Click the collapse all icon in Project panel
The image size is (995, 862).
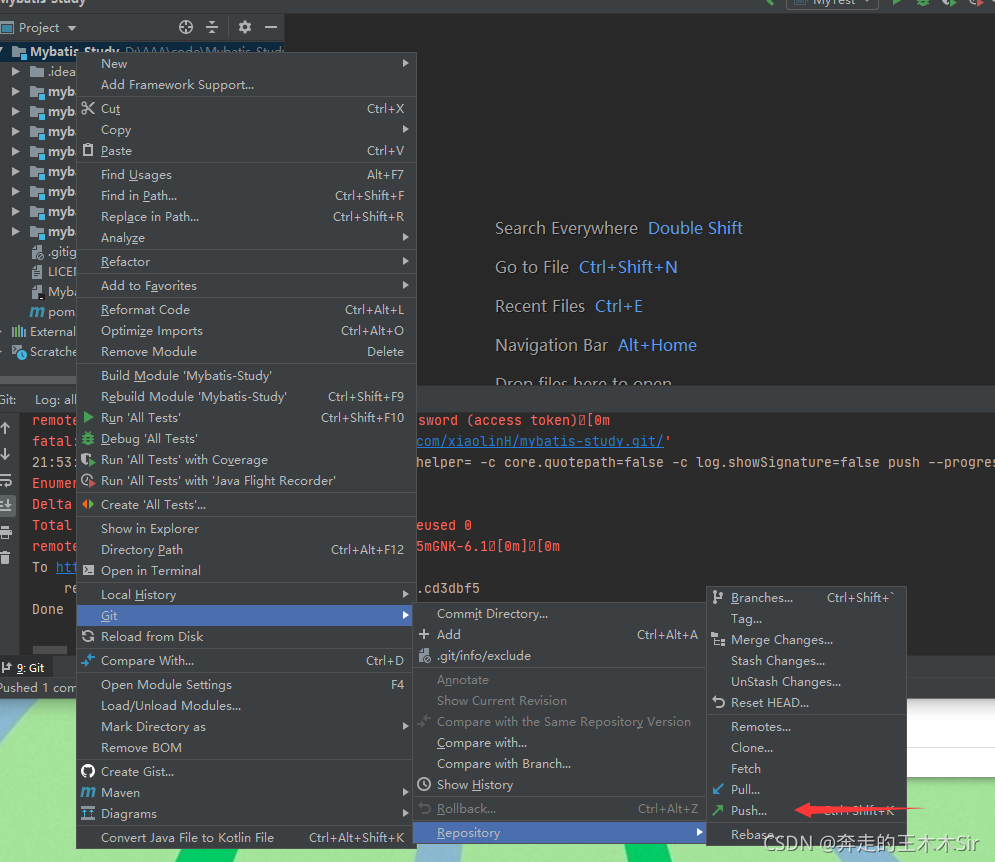point(212,27)
